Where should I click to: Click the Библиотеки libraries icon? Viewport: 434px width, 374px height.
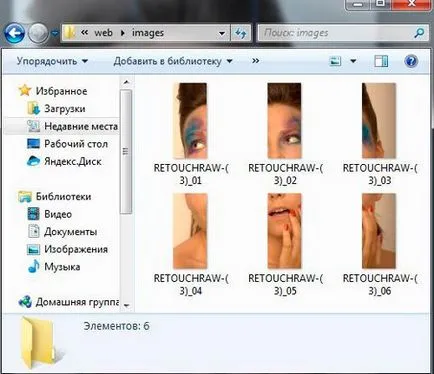click(25, 197)
